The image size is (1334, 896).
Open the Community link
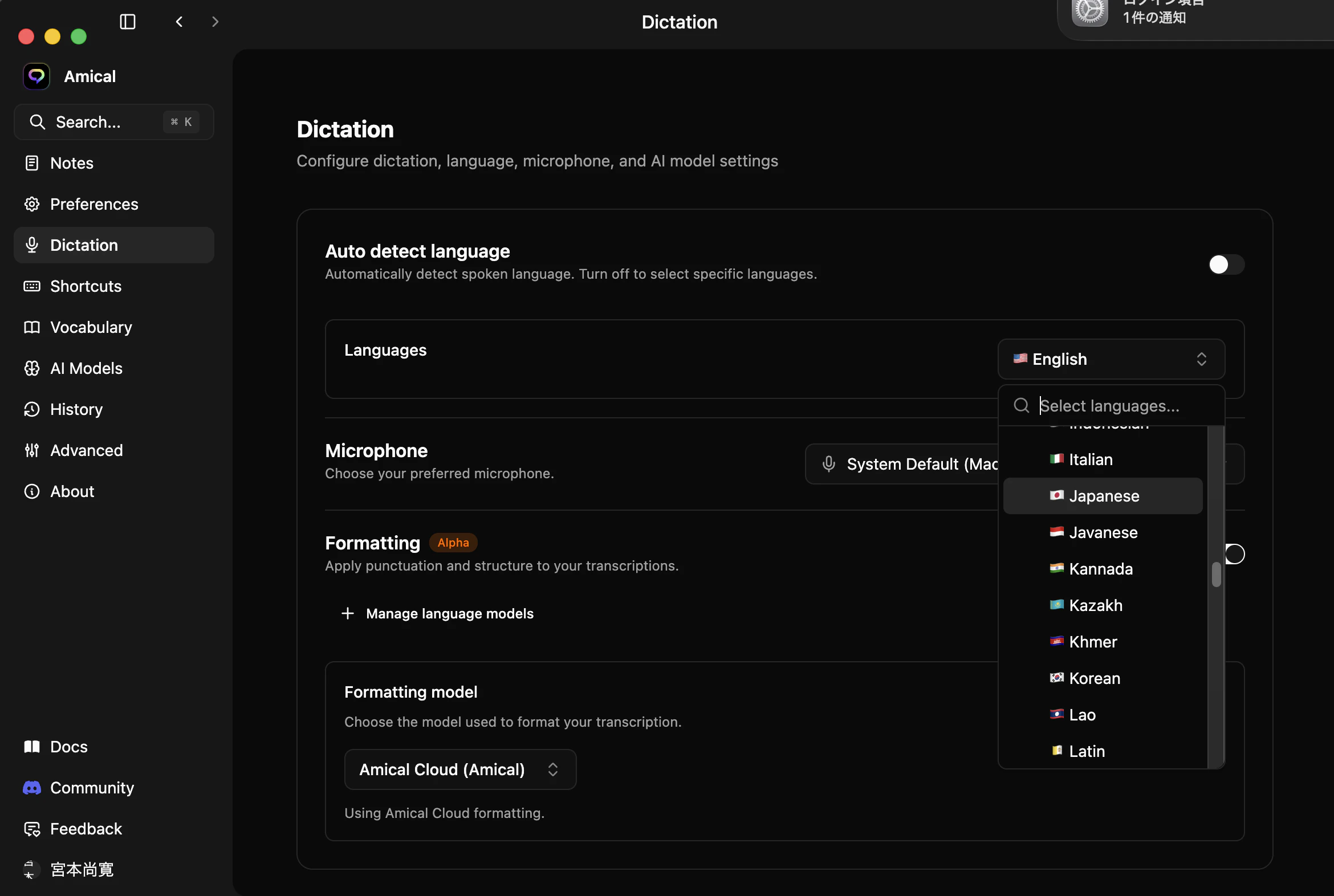(x=114, y=788)
